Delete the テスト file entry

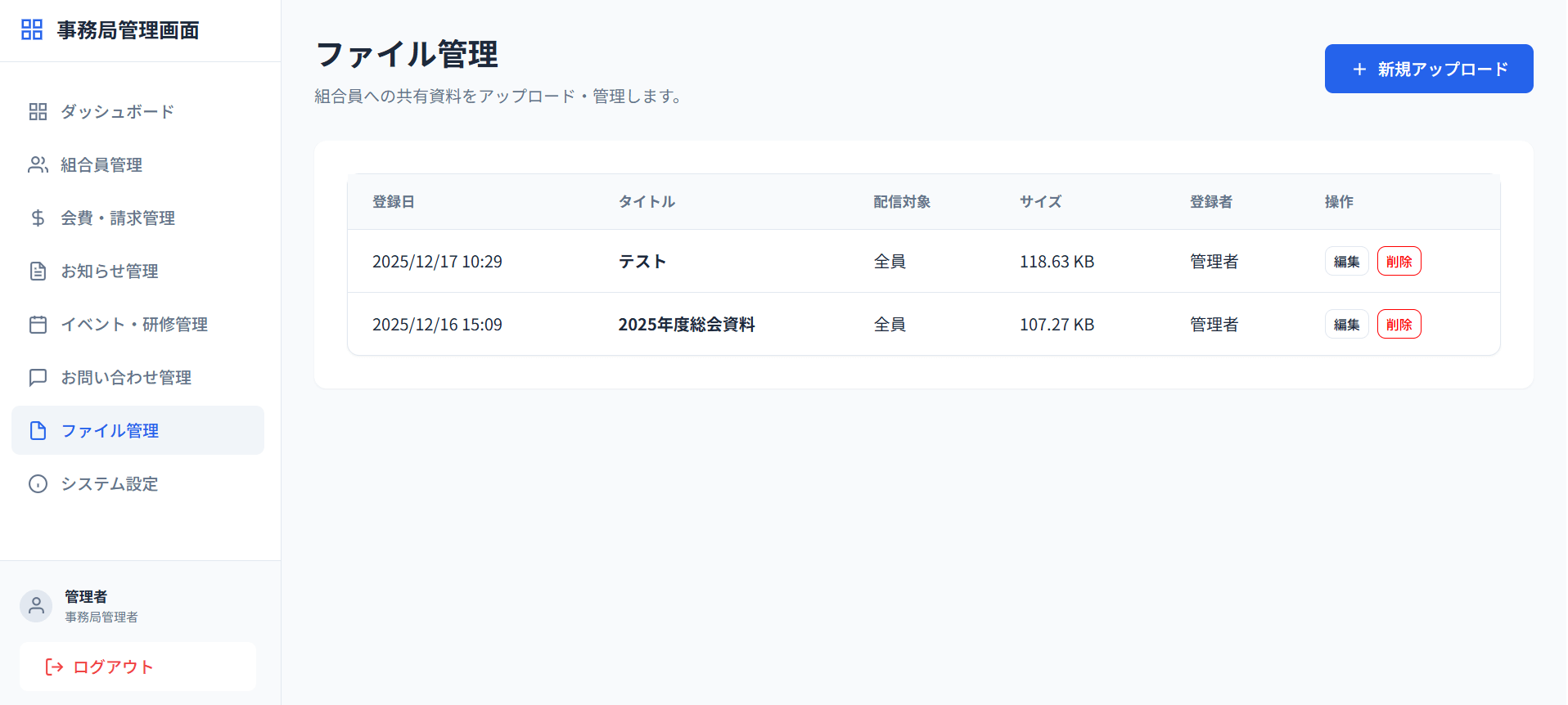[1399, 262]
